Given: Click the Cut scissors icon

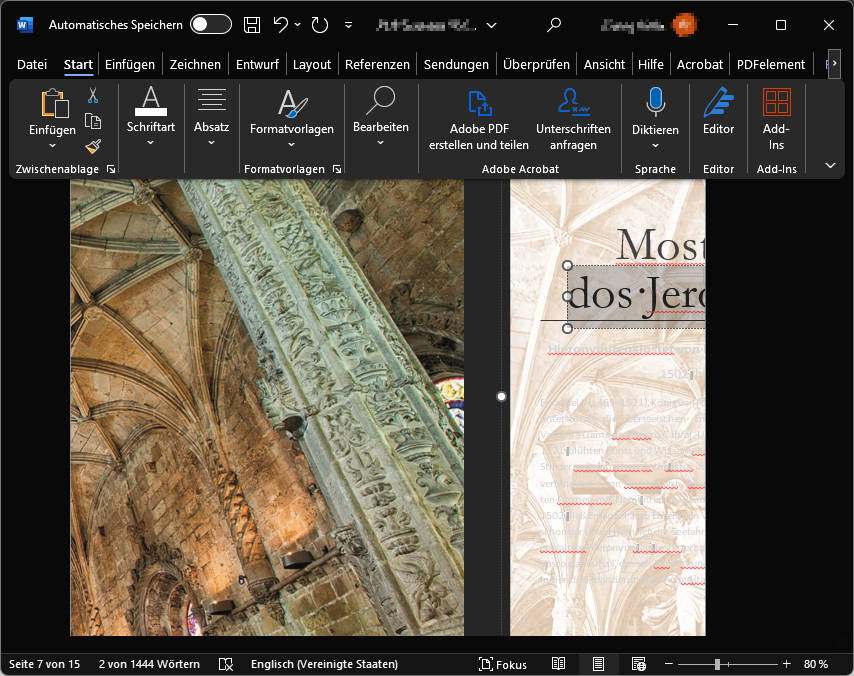Looking at the screenshot, I should click(93, 96).
